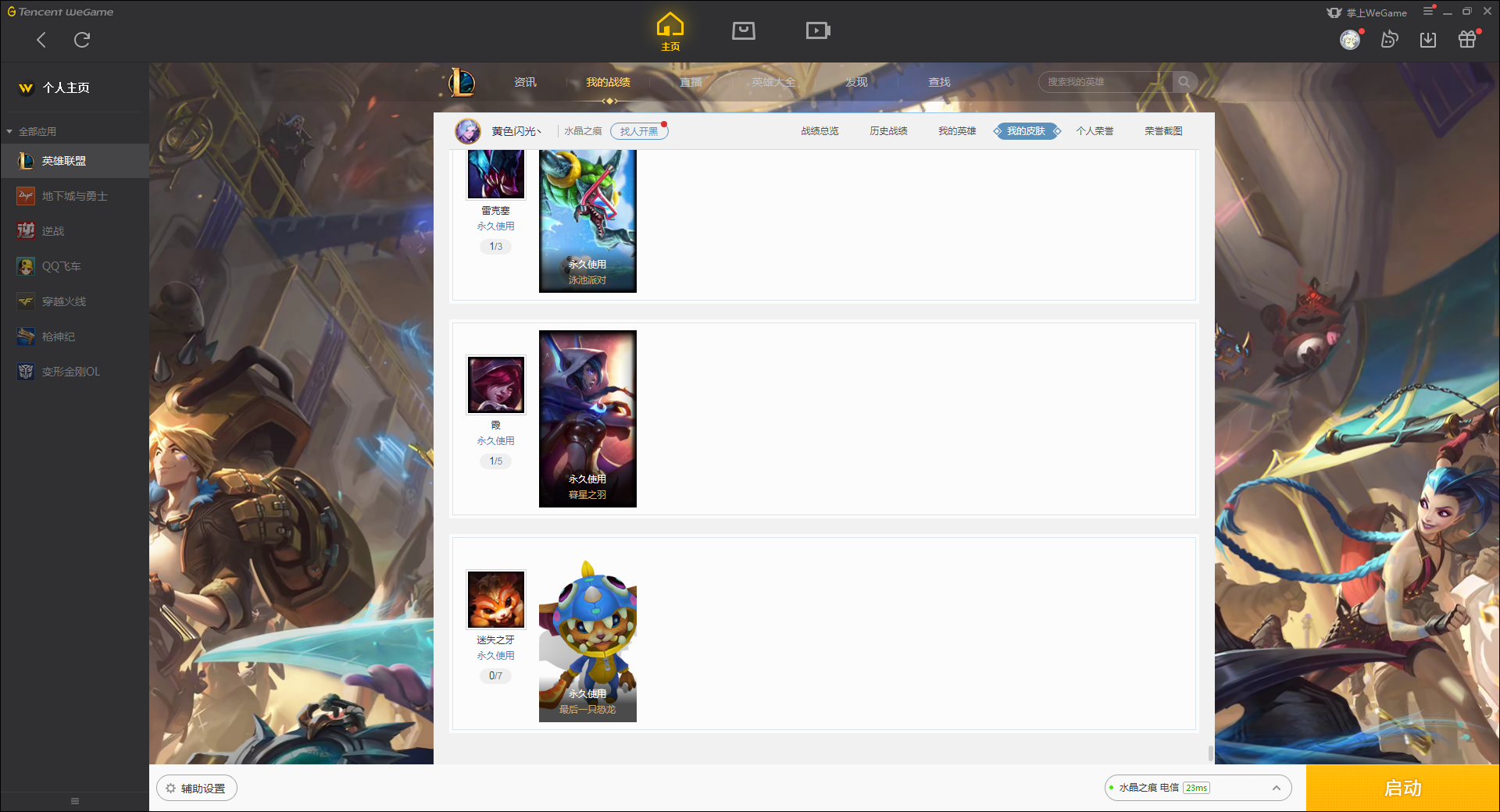Go back with the back arrow
The image size is (1500, 812).
41,40
